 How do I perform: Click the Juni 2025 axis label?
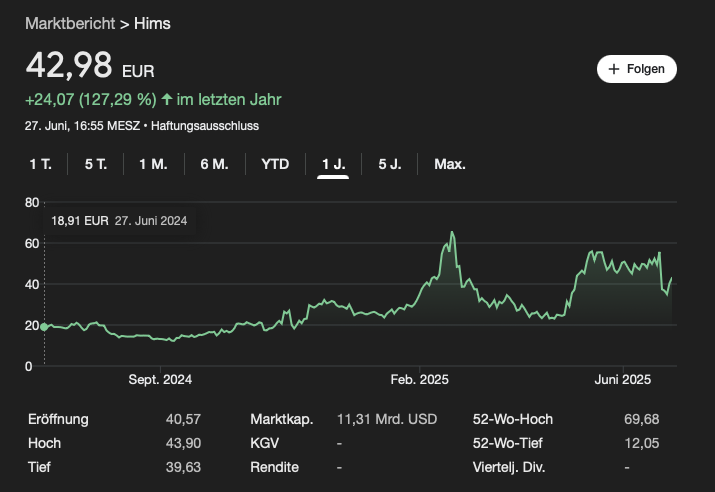622,379
